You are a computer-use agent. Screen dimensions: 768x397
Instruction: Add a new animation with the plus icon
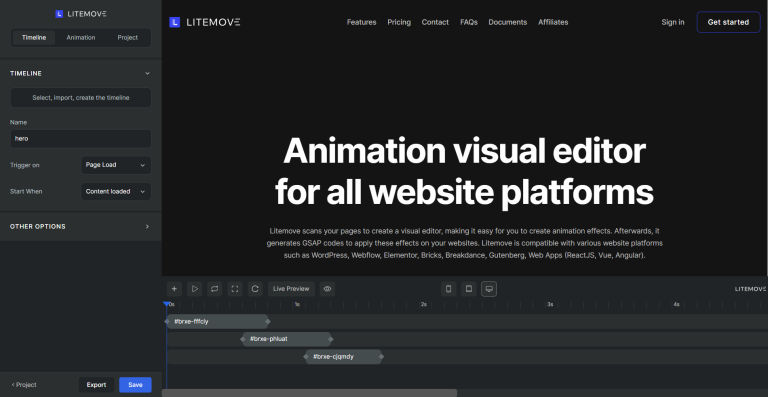coord(174,289)
